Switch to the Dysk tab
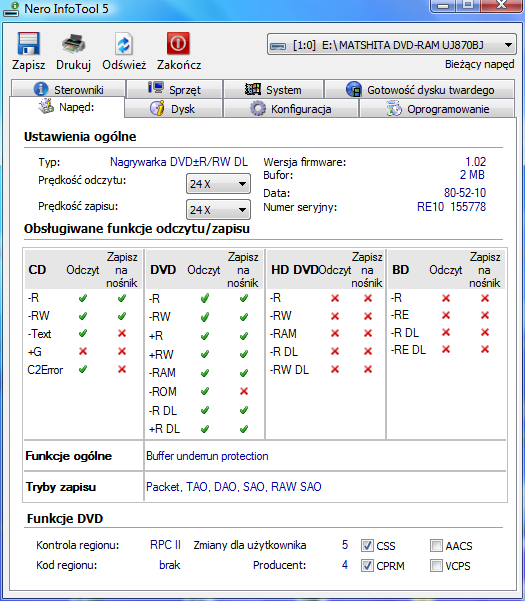Screen dimensions: 525x601 pos(173,109)
